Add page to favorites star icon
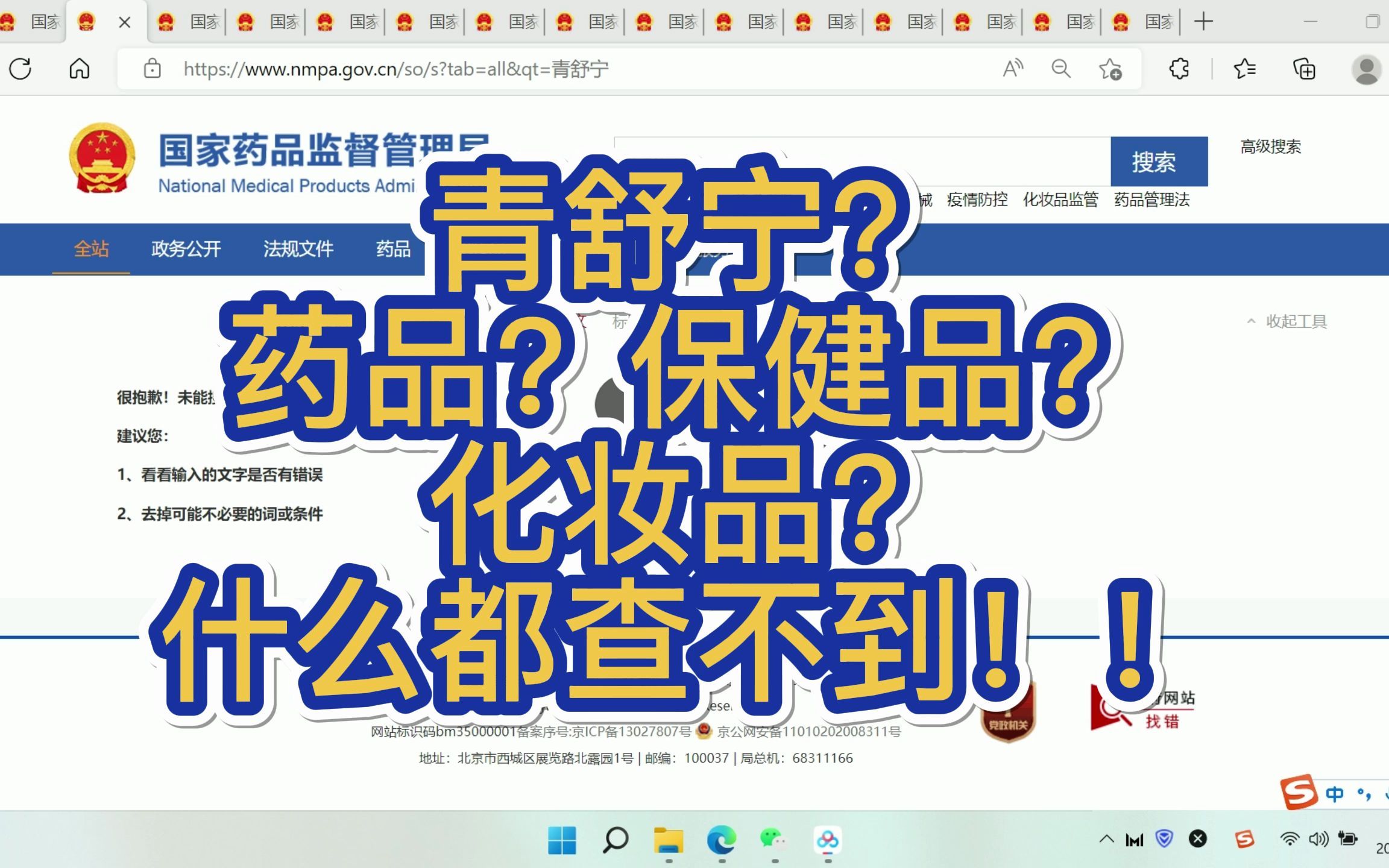This screenshot has height=868, width=1389. pos(1110,69)
